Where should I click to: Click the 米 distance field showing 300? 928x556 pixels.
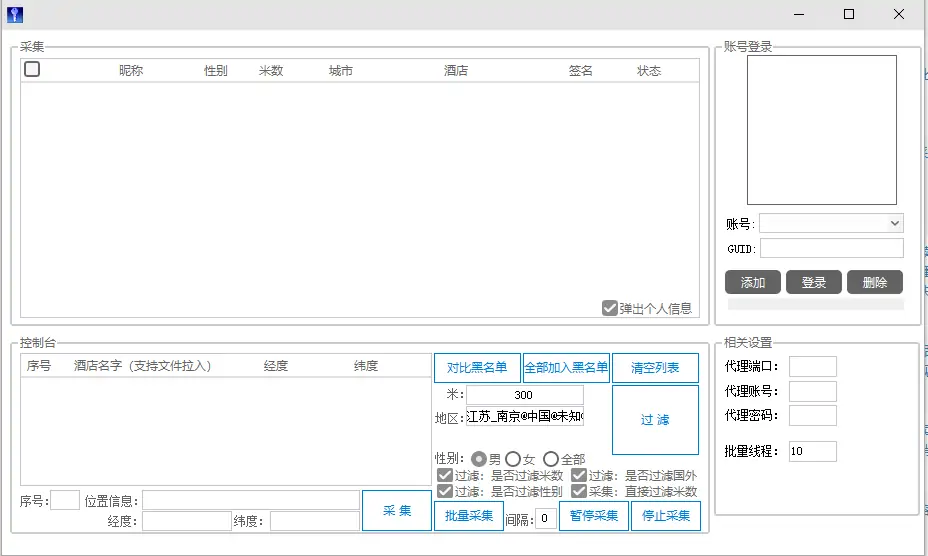524,395
